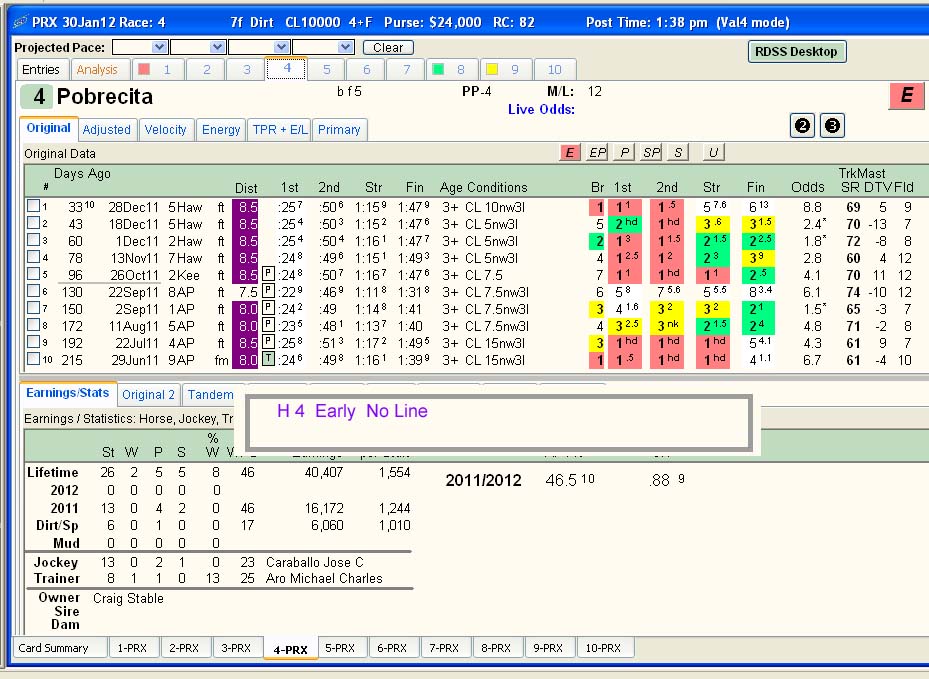This screenshot has width=929, height=679.
Task: Select EP run style filter button
Action: [597, 152]
